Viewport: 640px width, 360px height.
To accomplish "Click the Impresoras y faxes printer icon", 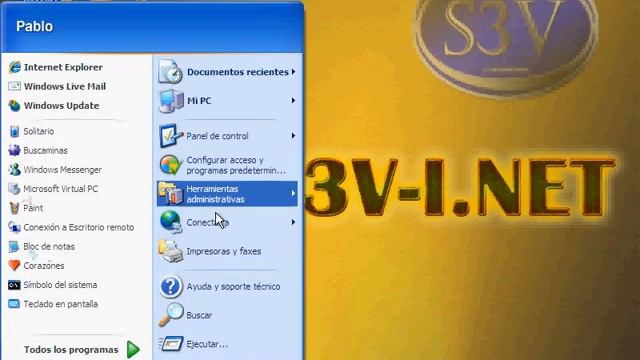I will (171, 251).
